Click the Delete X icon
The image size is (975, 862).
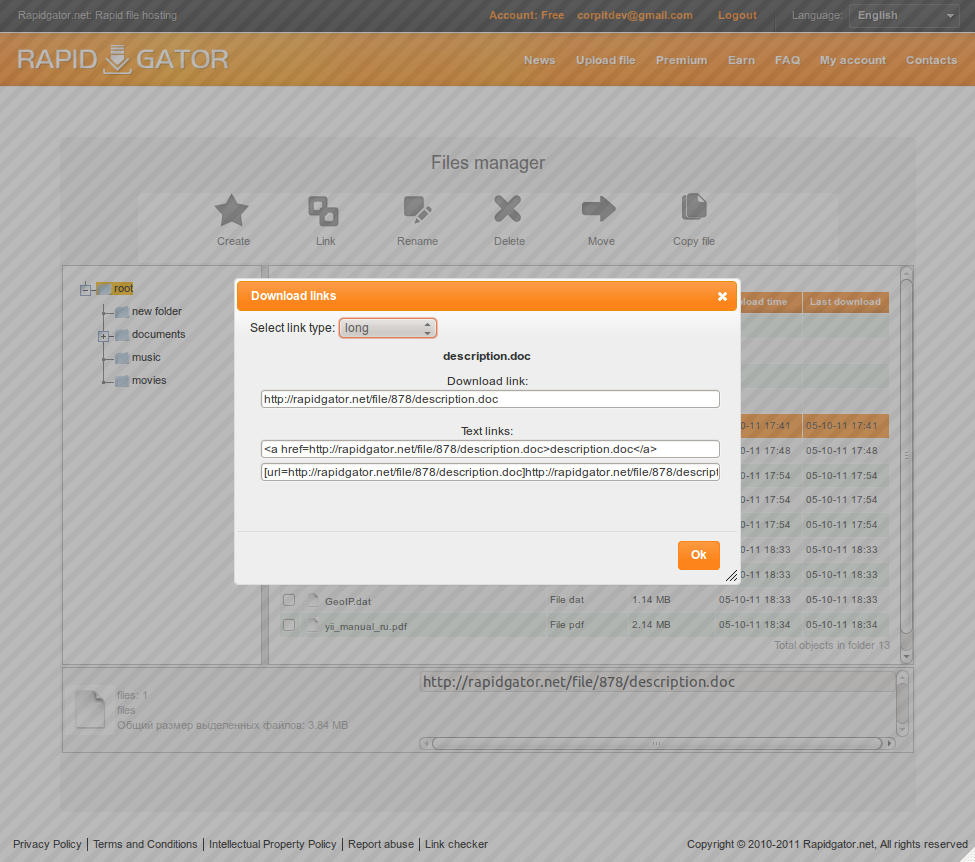tap(508, 209)
